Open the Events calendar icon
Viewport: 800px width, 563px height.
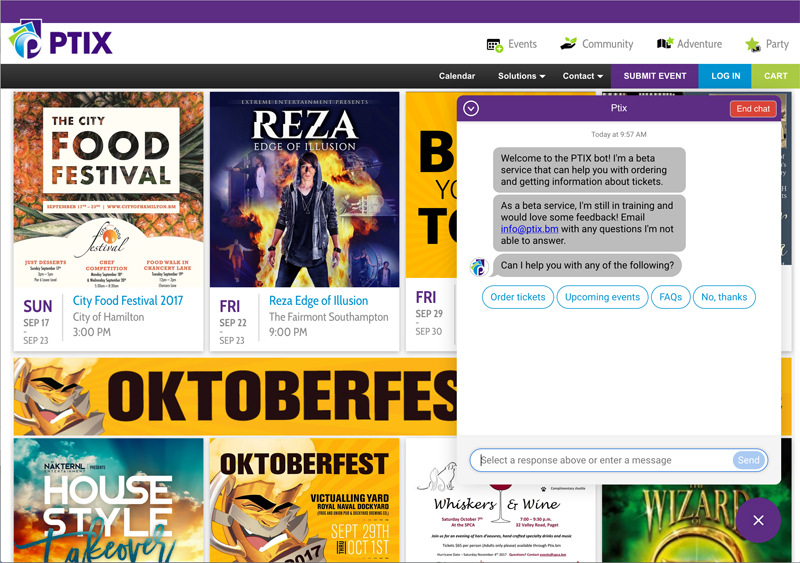click(494, 44)
